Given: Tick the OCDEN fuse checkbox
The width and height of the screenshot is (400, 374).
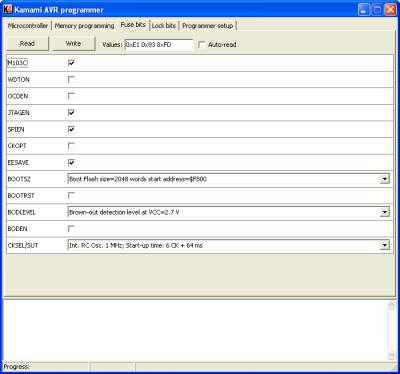Looking at the screenshot, I should coord(71,96).
